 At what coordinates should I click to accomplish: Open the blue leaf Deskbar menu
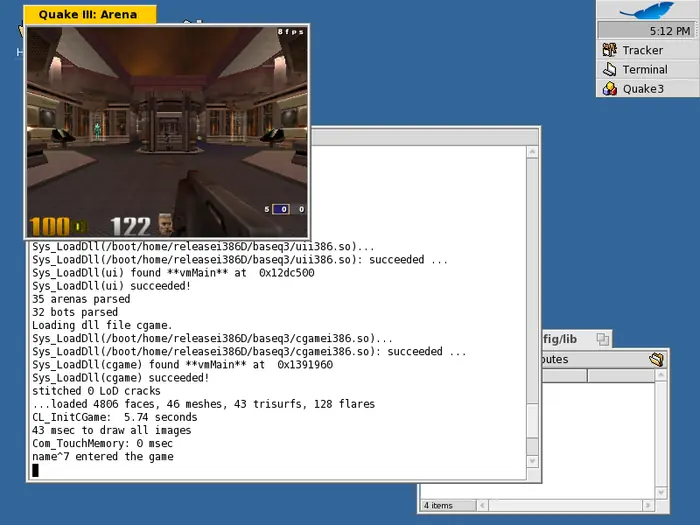coord(647,10)
